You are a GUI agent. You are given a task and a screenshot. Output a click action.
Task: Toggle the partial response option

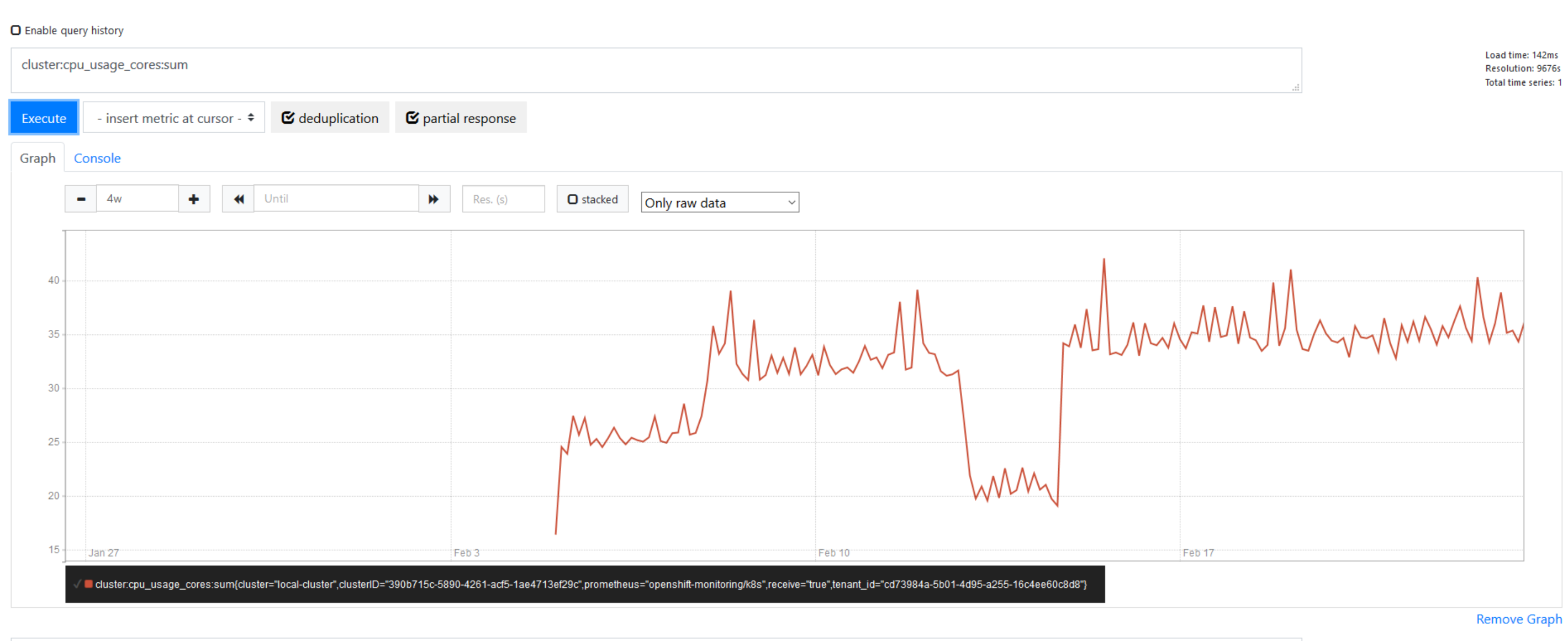click(x=461, y=118)
